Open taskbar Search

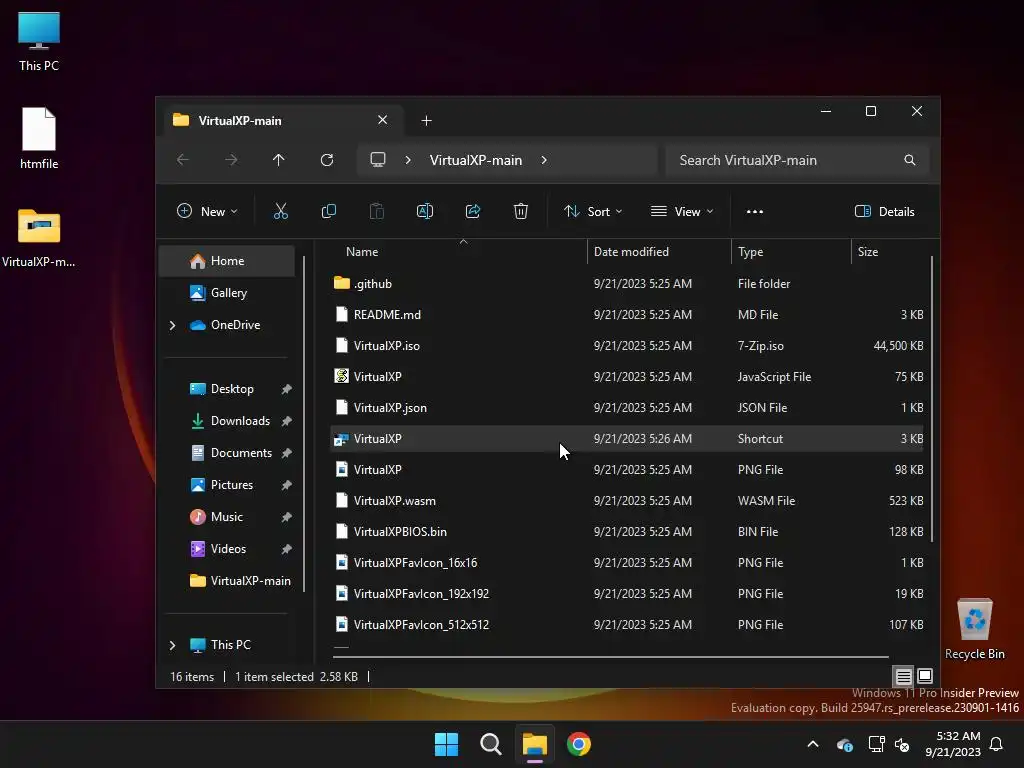tap(490, 744)
